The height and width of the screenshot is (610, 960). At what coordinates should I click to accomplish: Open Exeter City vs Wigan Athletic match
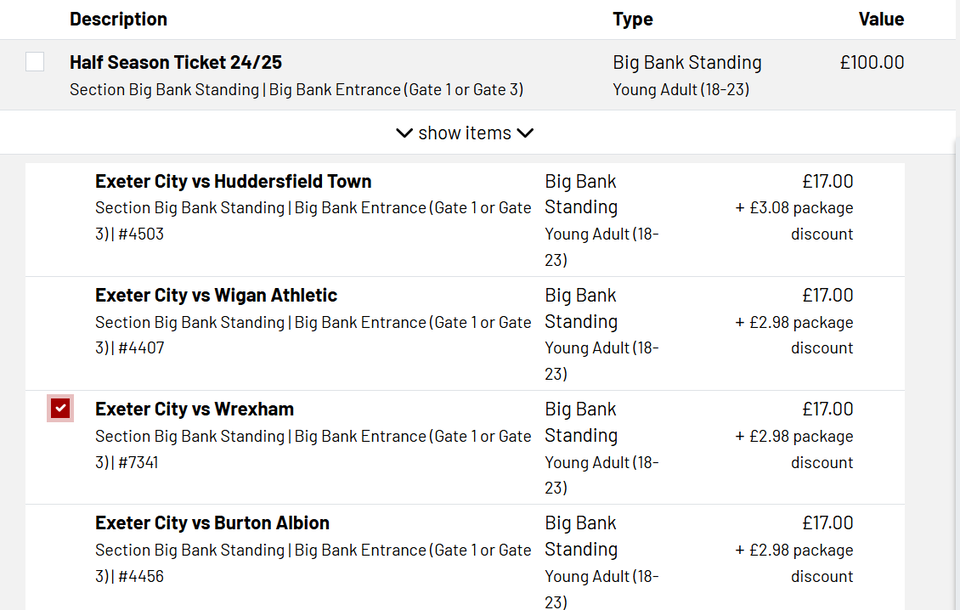[216, 295]
